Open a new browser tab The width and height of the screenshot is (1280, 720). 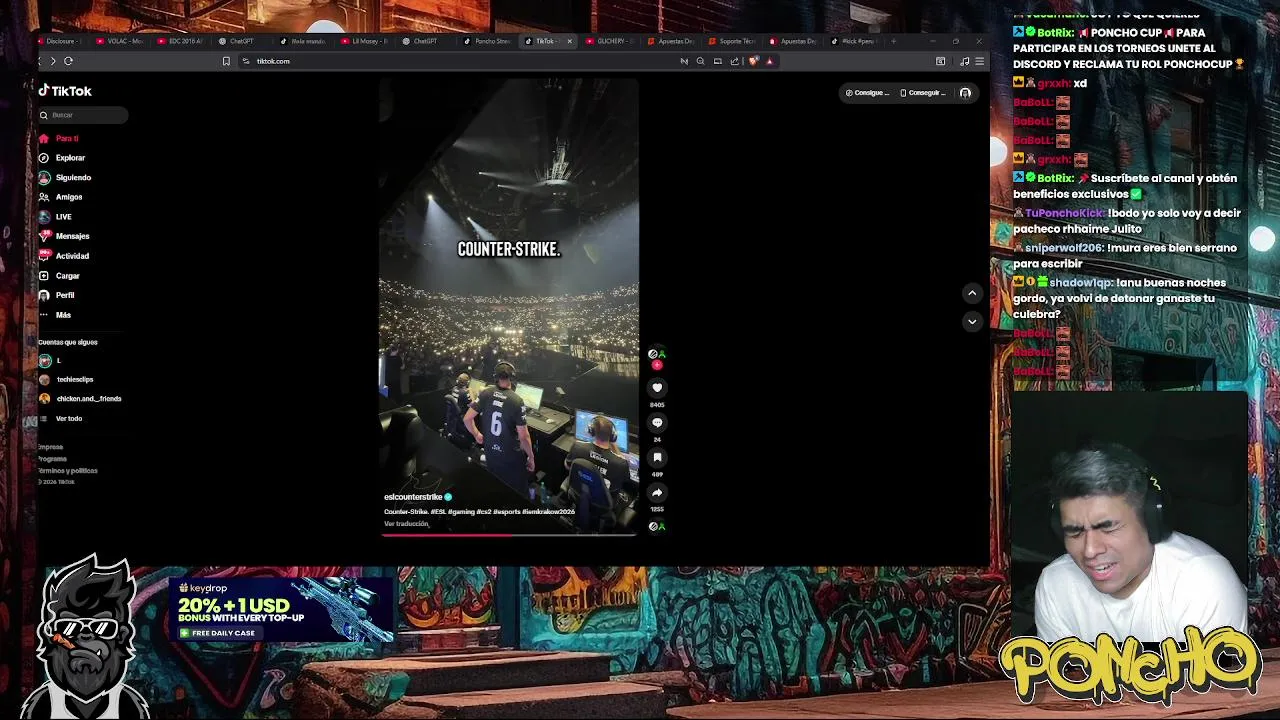892,41
